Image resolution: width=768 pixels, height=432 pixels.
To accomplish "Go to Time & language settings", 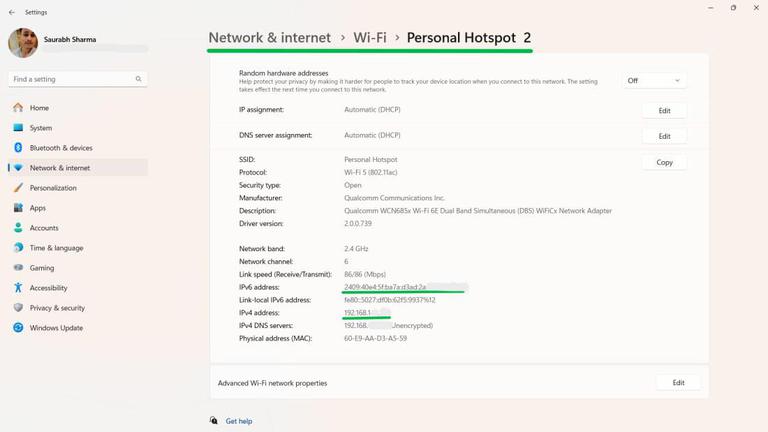I will point(56,248).
